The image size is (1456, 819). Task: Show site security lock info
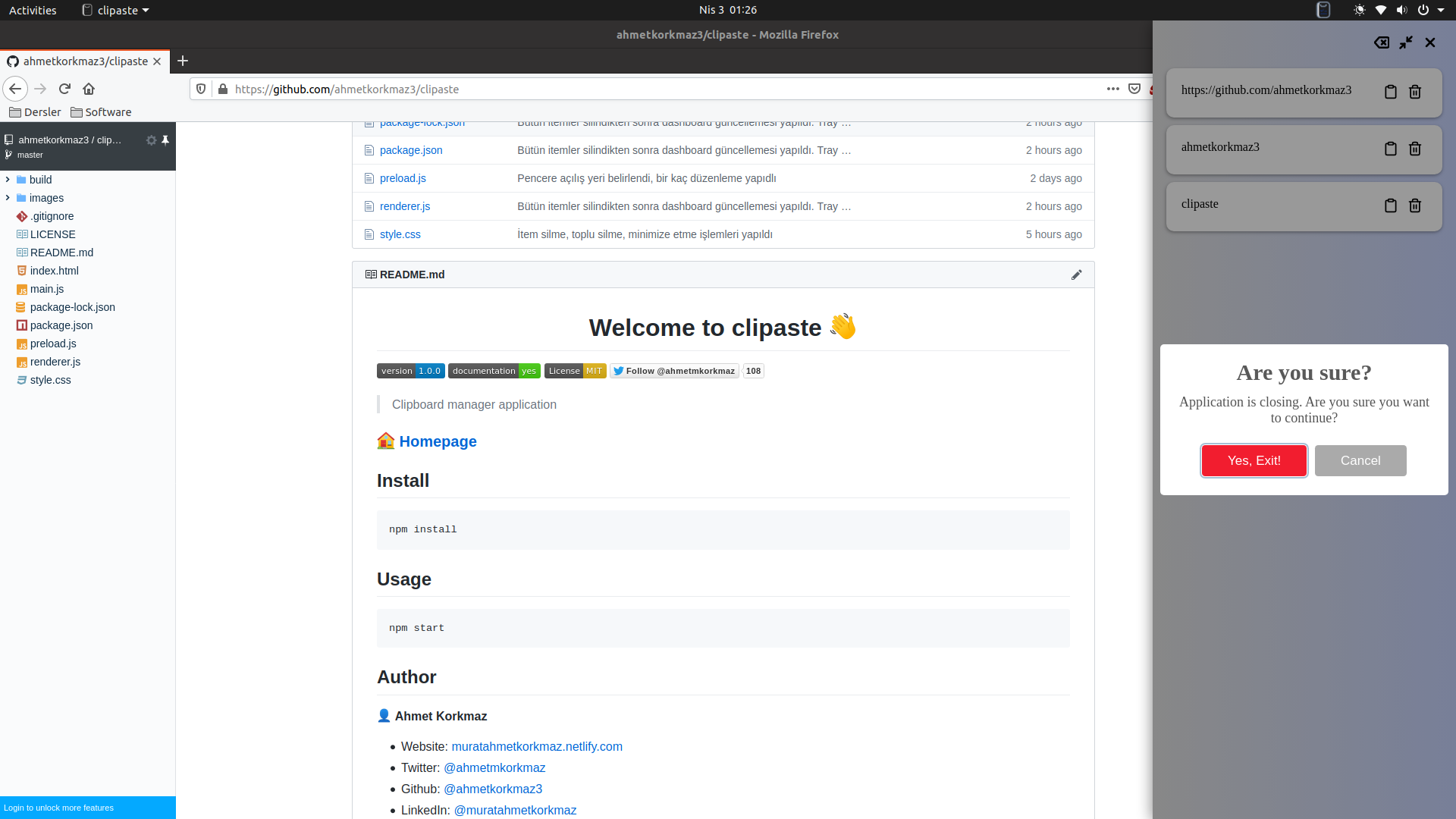click(x=223, y=89)
